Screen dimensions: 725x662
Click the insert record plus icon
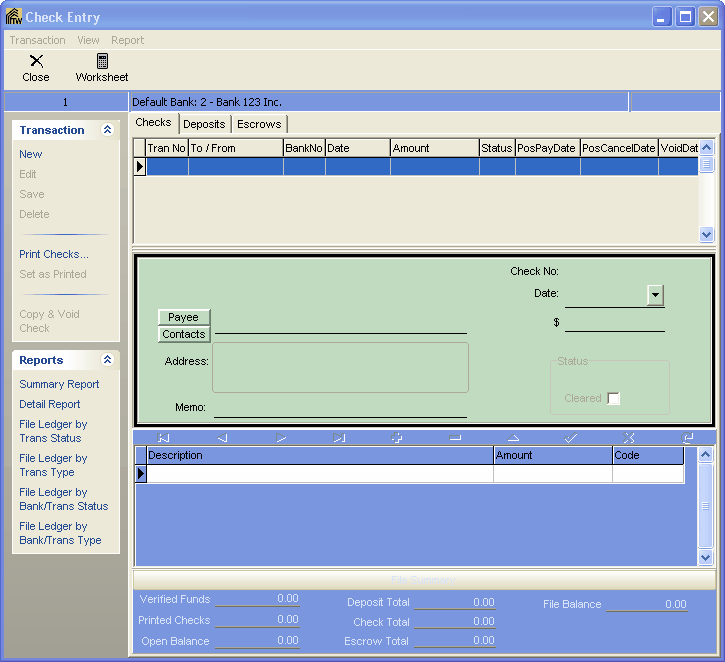click(x=397, y=438)
